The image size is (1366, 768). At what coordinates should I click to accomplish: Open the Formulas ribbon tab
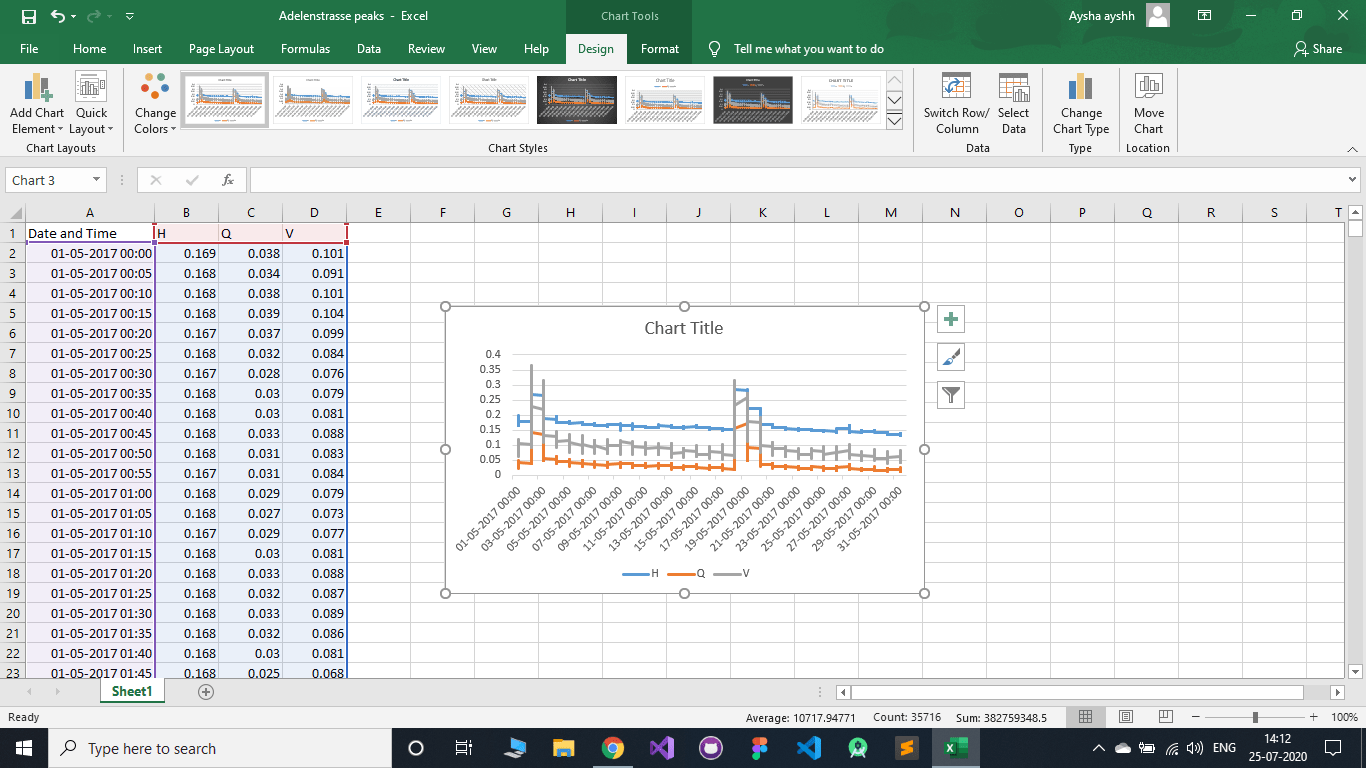pos(305,48)
